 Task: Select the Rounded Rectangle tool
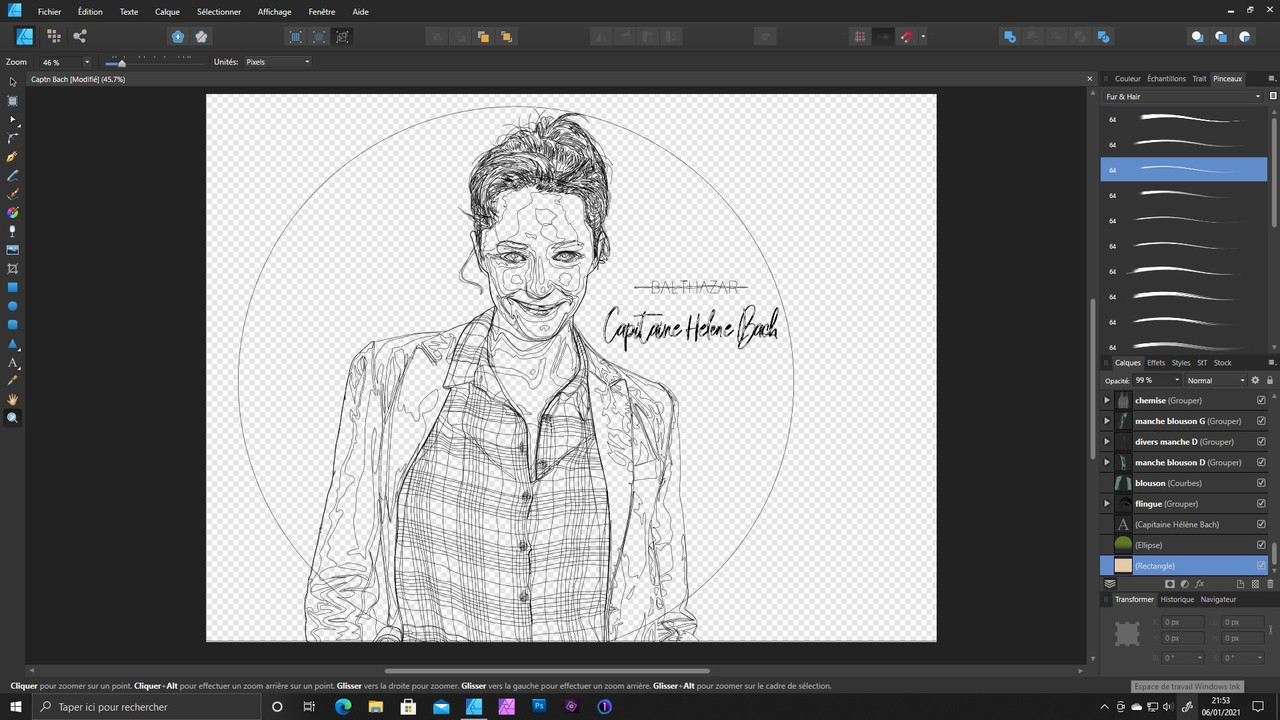[13, 325]
